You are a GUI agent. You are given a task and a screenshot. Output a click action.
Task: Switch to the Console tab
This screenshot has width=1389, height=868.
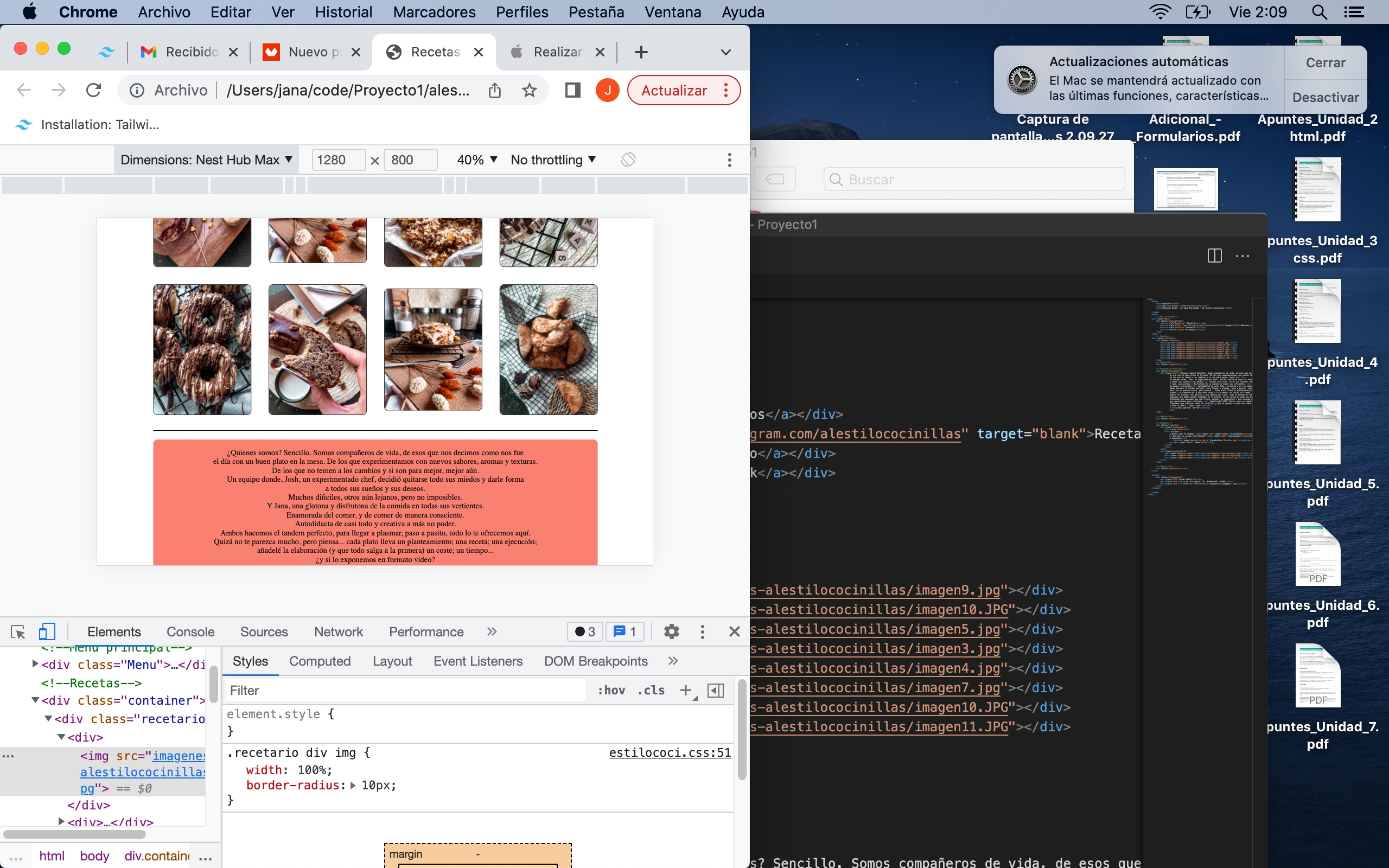click(190, 631)
